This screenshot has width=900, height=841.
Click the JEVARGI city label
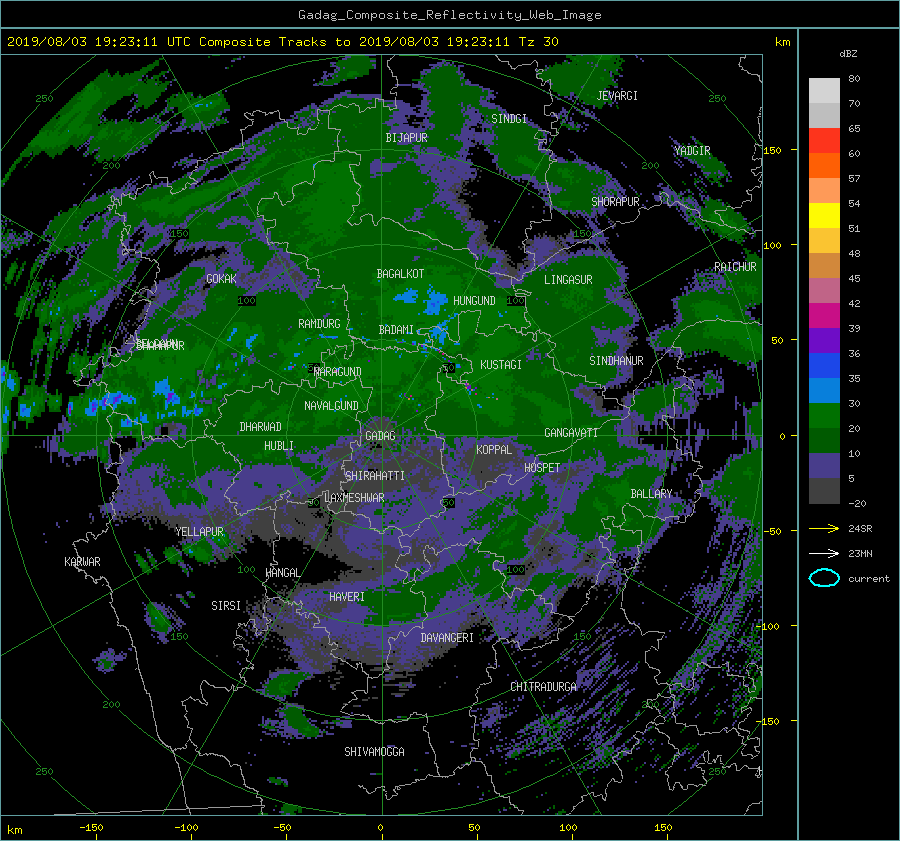(617, 96)
